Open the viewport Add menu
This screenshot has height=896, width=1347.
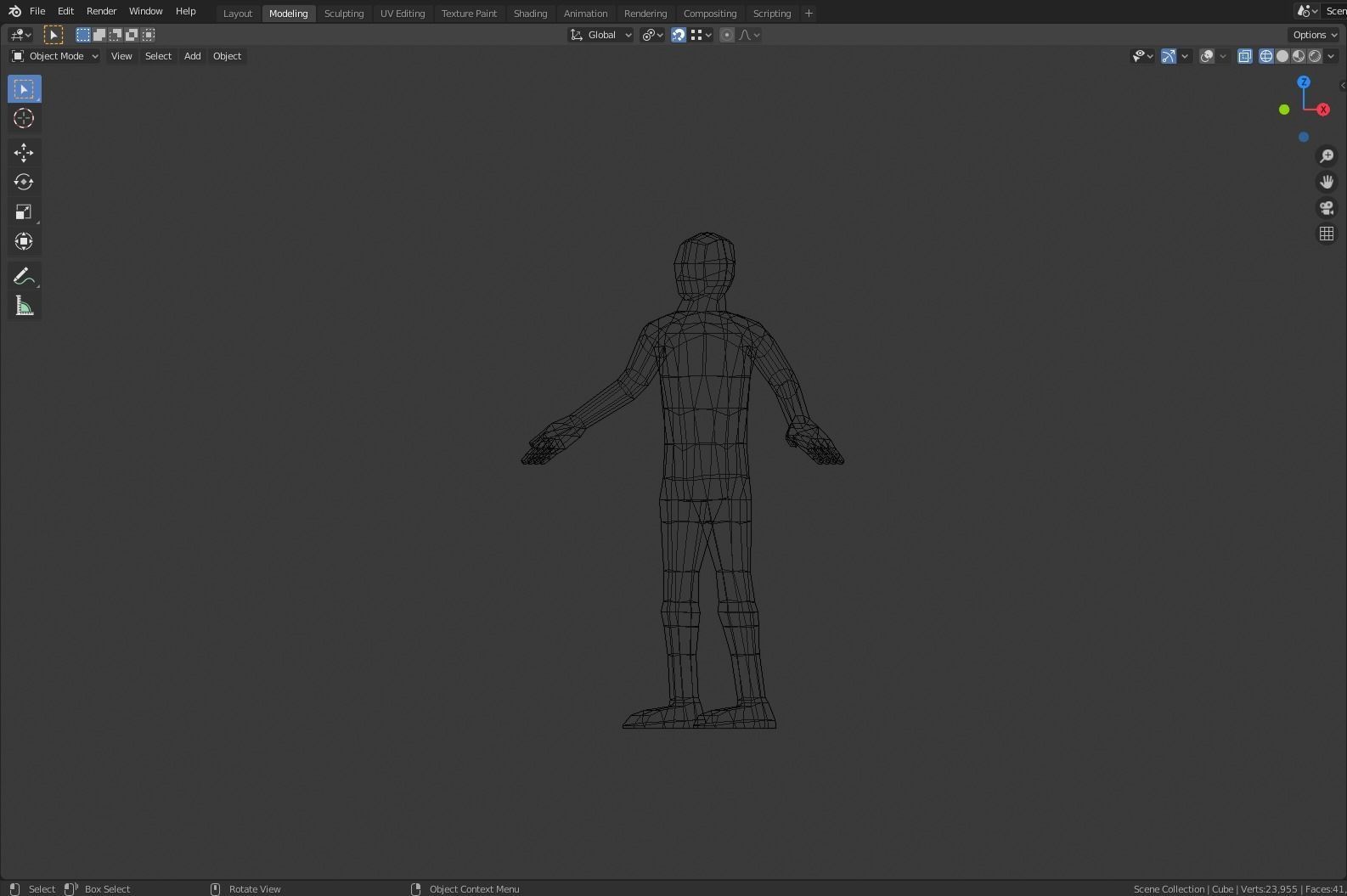point(193,56)
